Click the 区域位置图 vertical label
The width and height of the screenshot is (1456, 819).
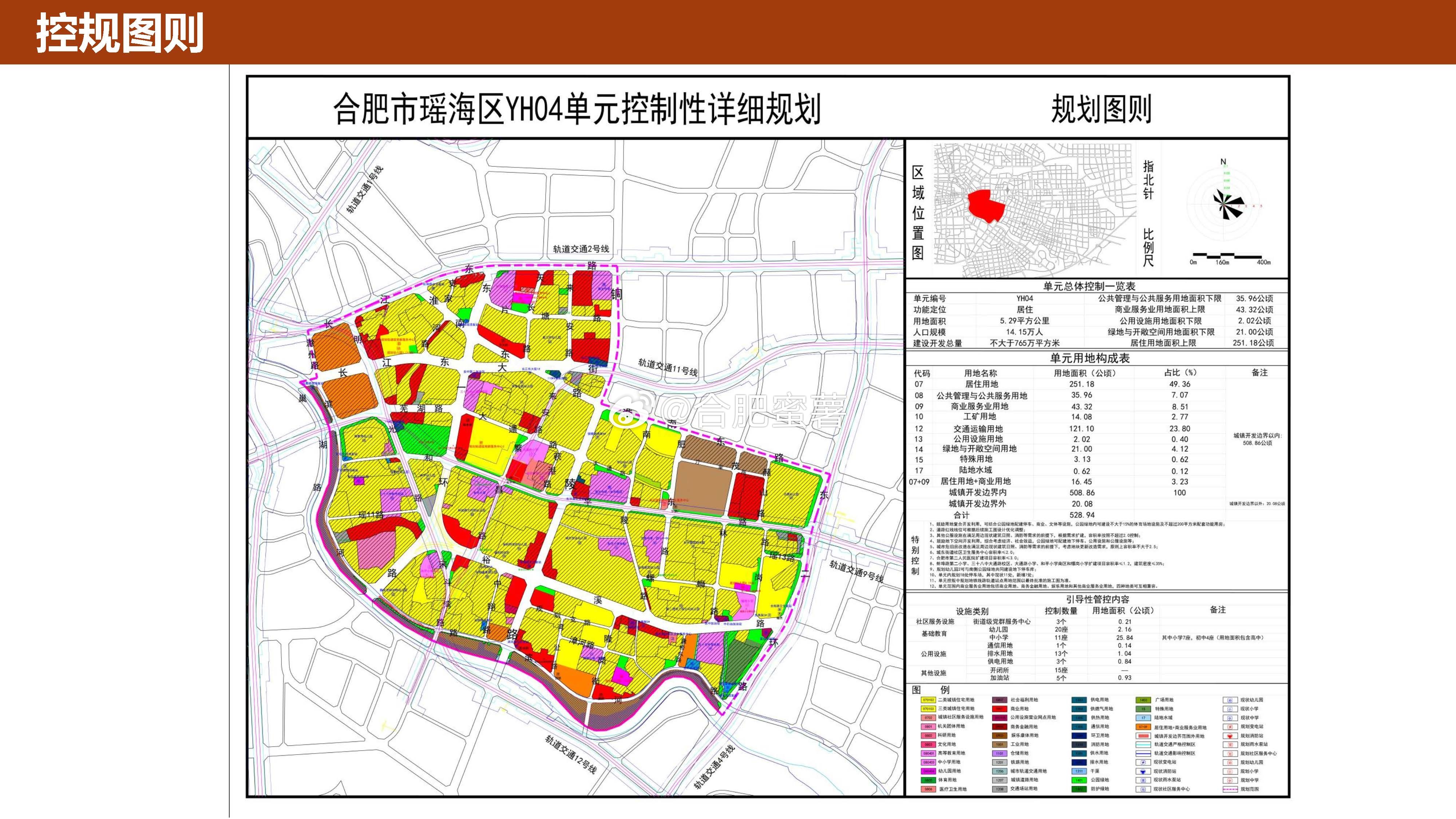918,213
